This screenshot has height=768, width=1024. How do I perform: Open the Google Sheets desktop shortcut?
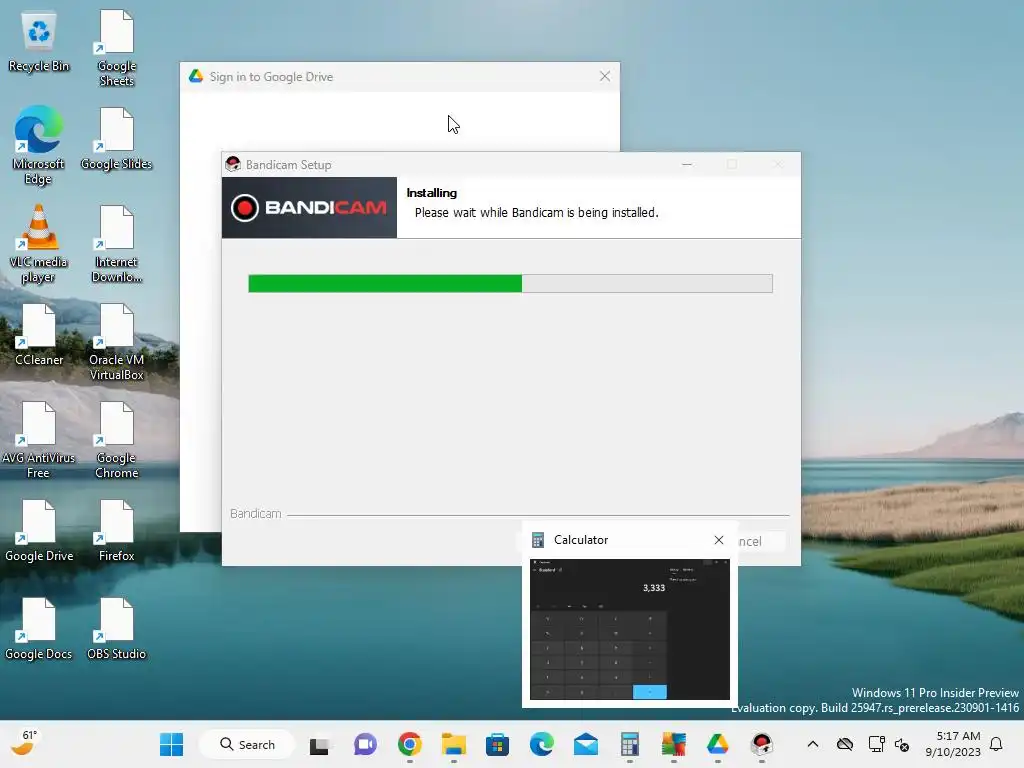[116, 49]
